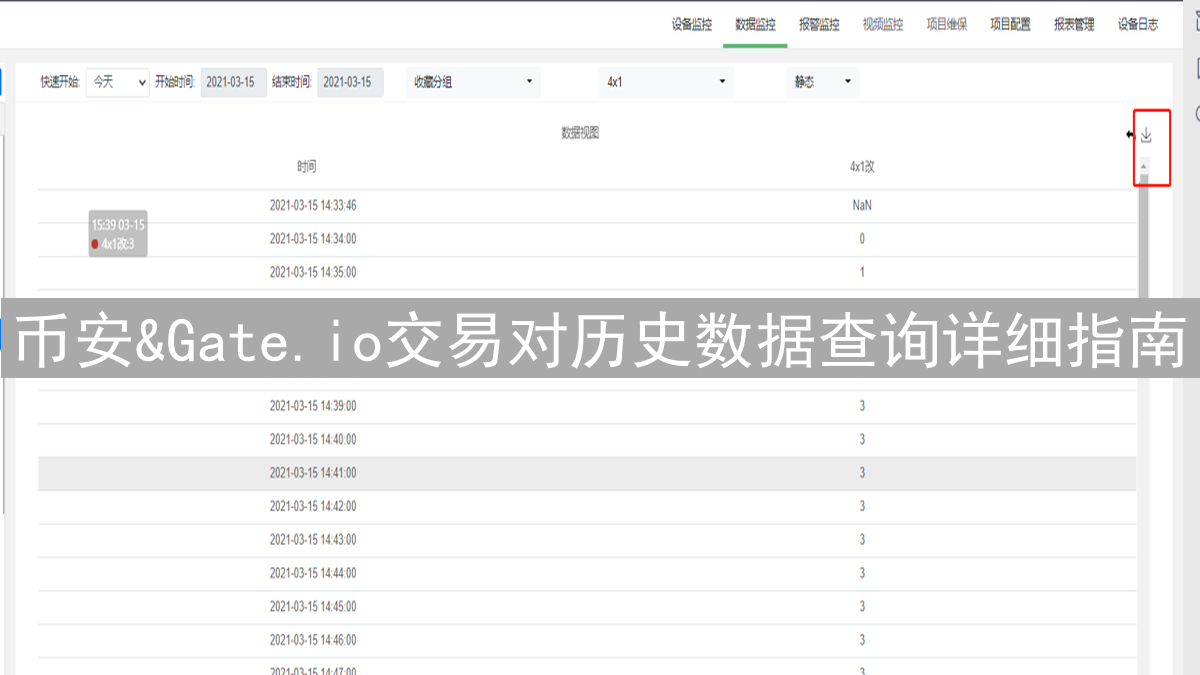Select the row 2021-03-15 14:44:00
The image size is (1200, 675).
(x=587, y=574)
